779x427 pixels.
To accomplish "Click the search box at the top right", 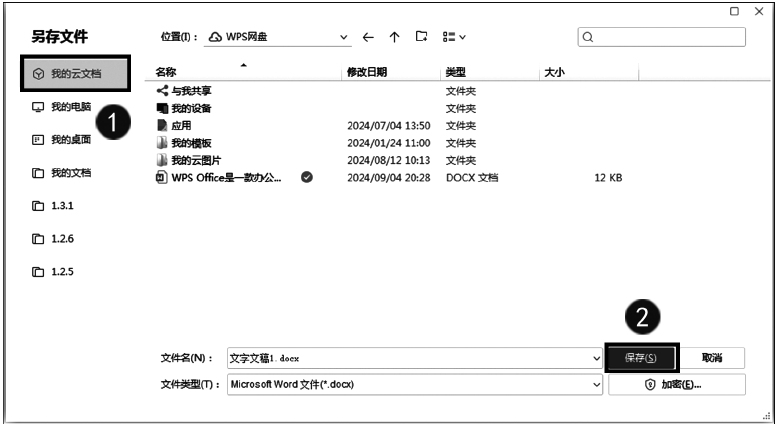I will pos(662,38).
